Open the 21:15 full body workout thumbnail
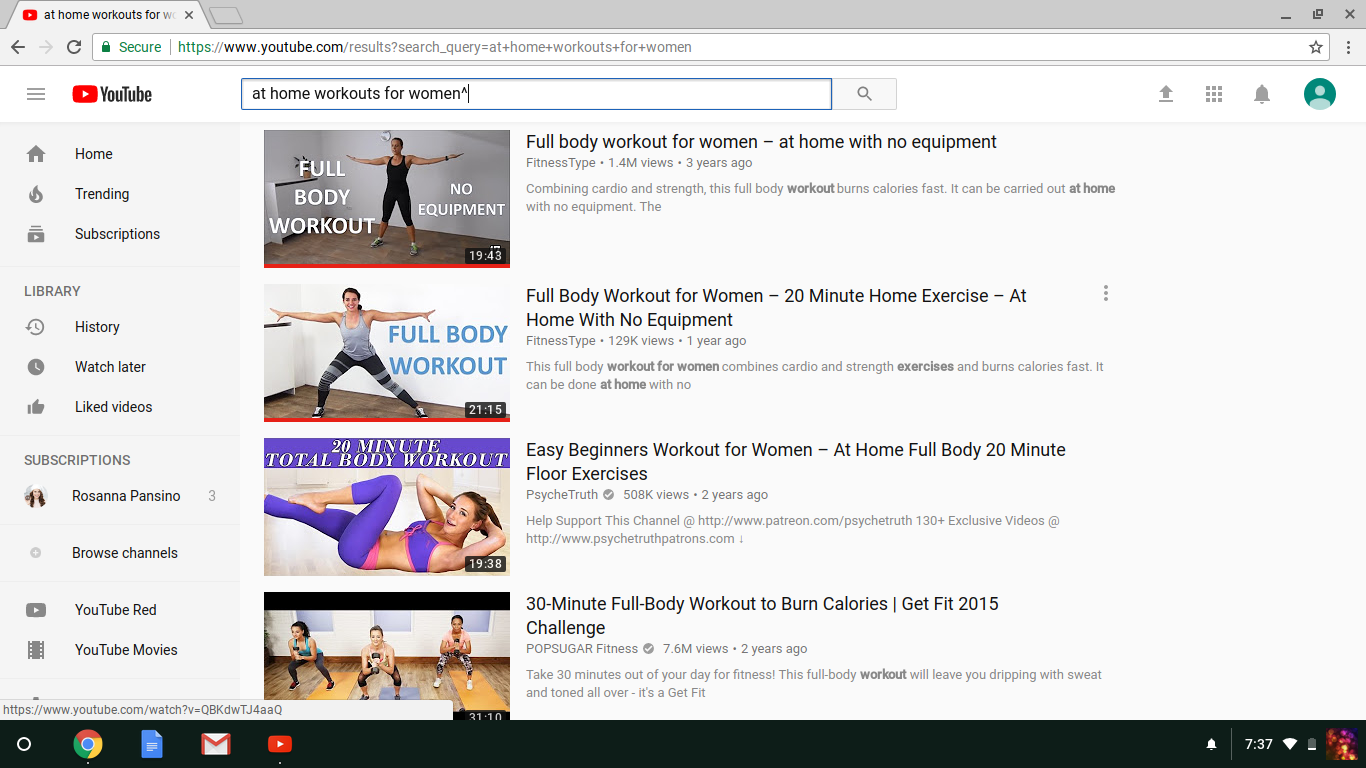Screen dimensions: 1366x768 click(387, 353)
